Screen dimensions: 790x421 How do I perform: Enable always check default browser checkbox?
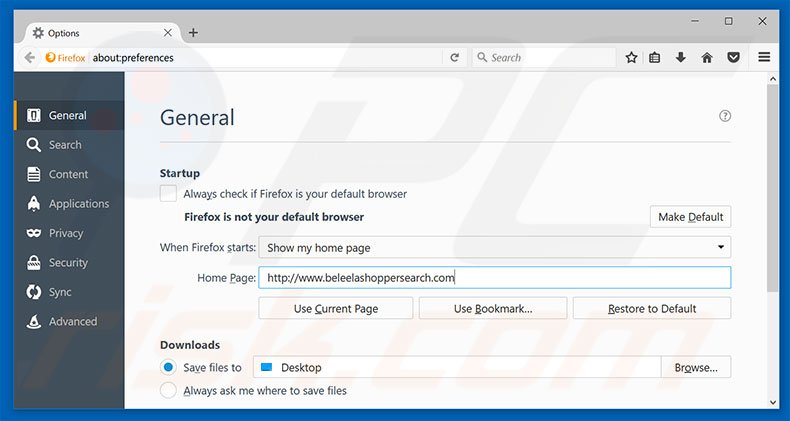click(168, 194)
